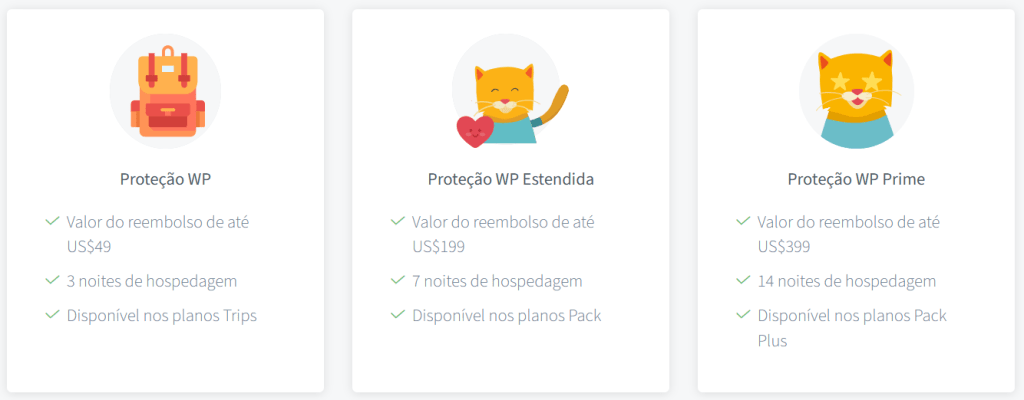The image size is (1024, 400).
Task: Click the backpack illustration icon
Action: coord(165,92)
